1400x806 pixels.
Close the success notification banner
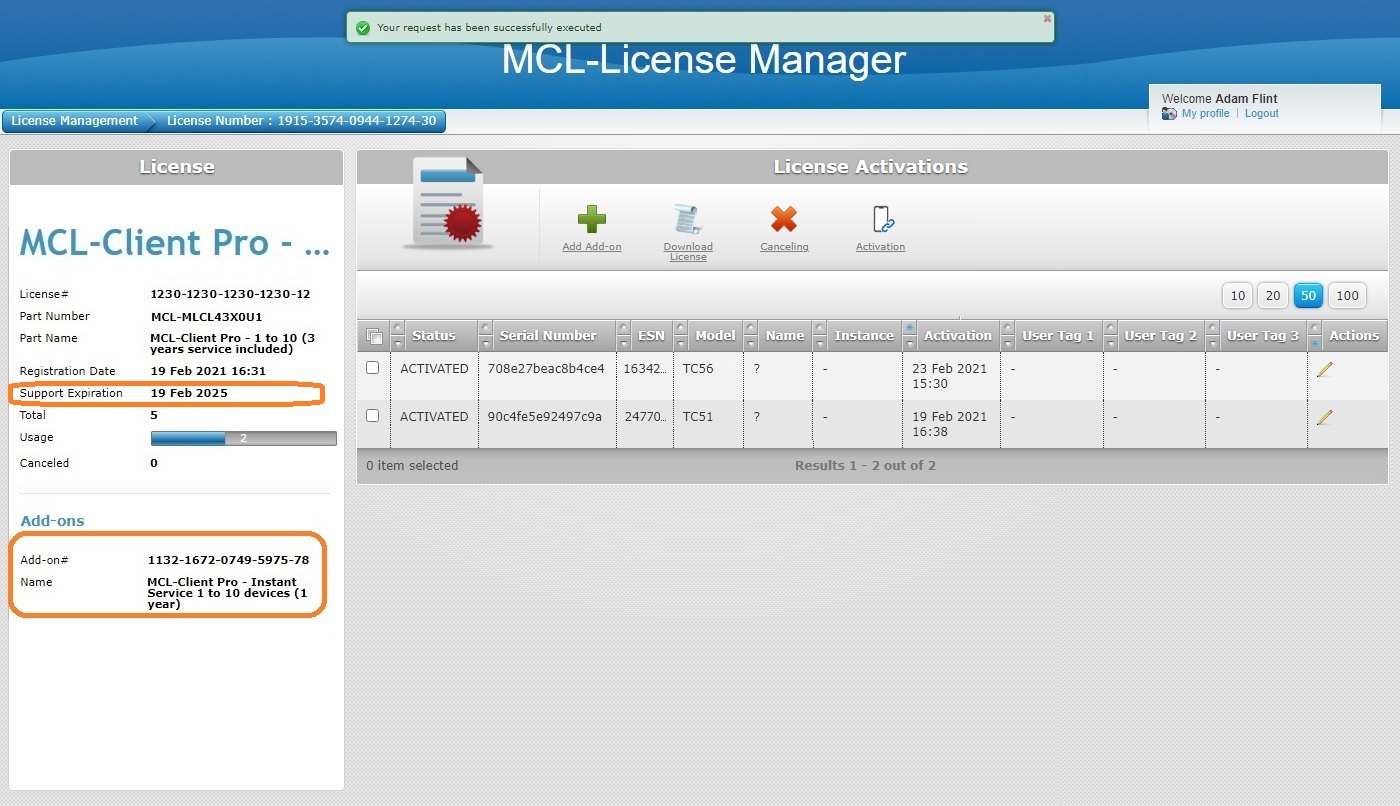[x=1047, y=18]
